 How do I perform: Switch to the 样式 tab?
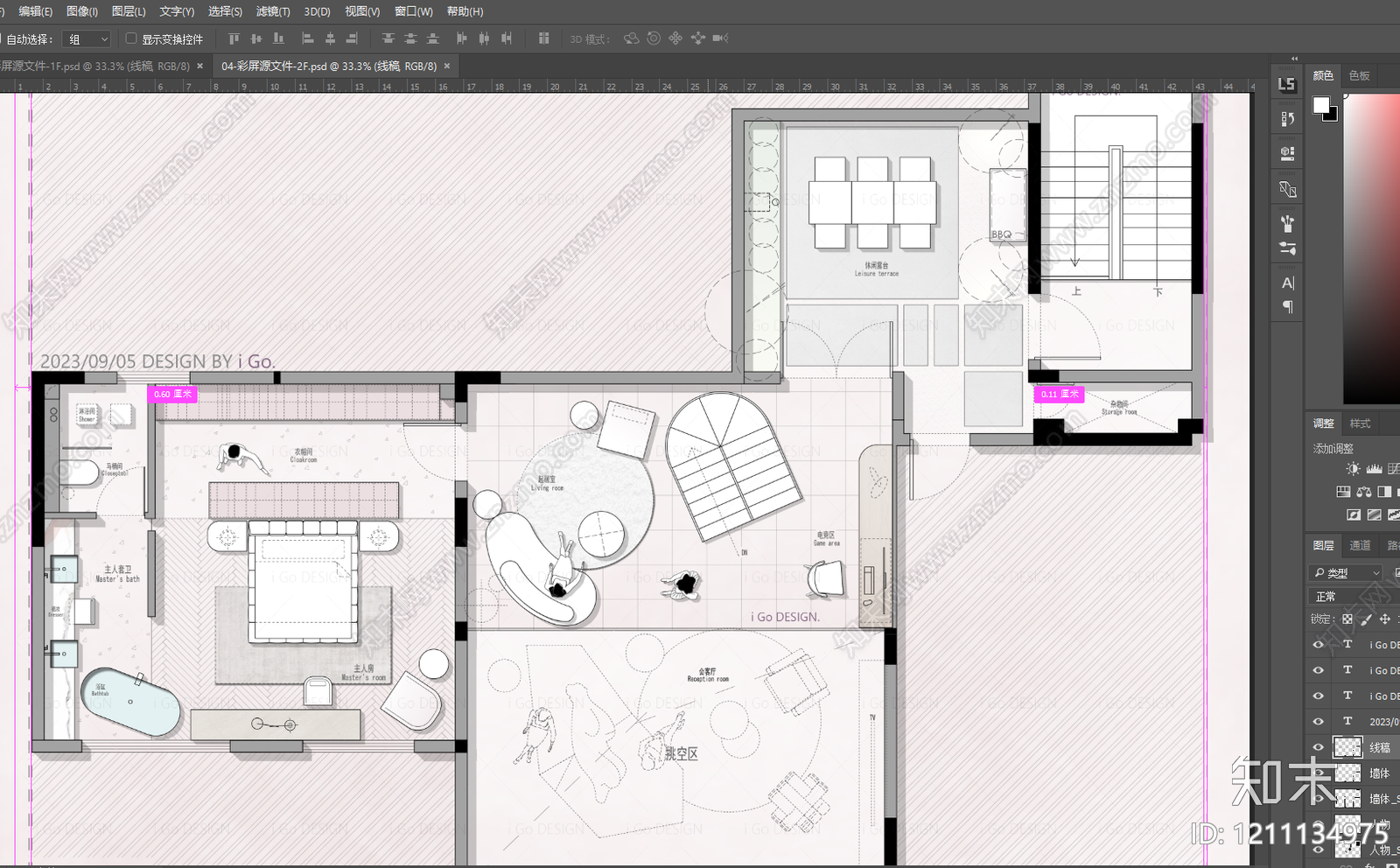[1360, 423]
